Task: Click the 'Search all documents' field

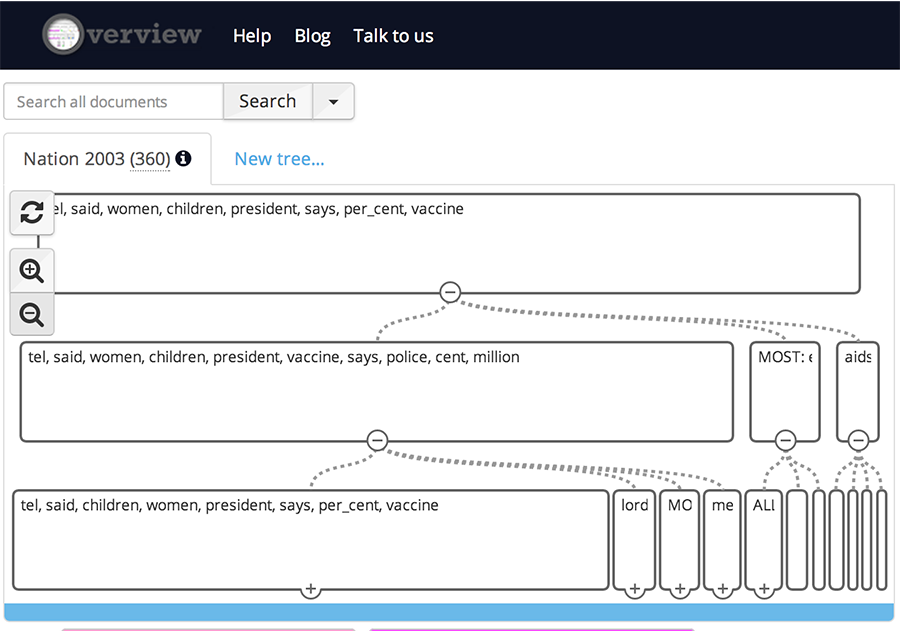Action: coord(113,102)
